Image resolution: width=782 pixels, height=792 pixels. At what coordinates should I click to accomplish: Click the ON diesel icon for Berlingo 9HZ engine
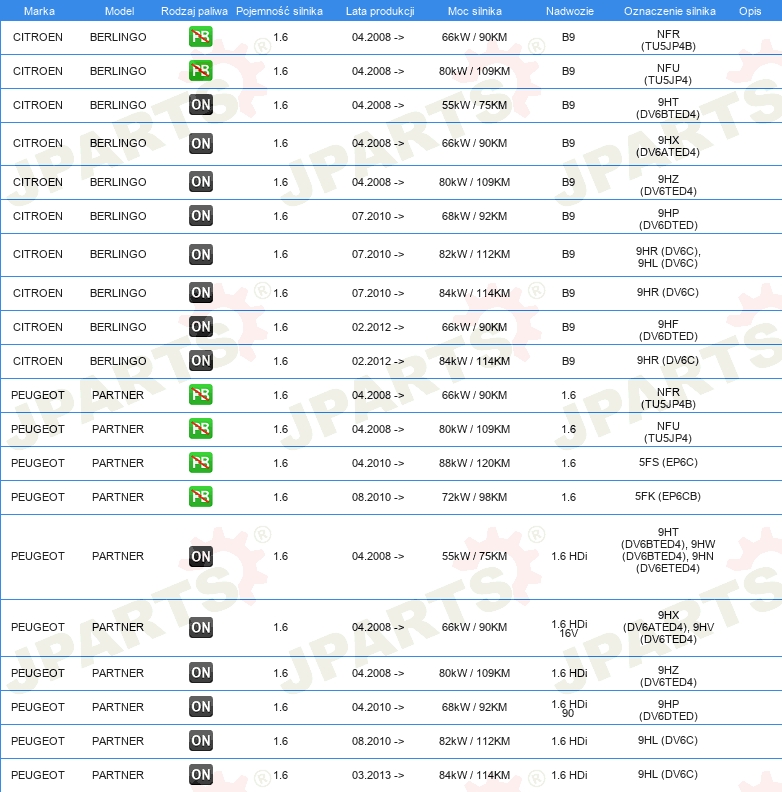[201, 181]
